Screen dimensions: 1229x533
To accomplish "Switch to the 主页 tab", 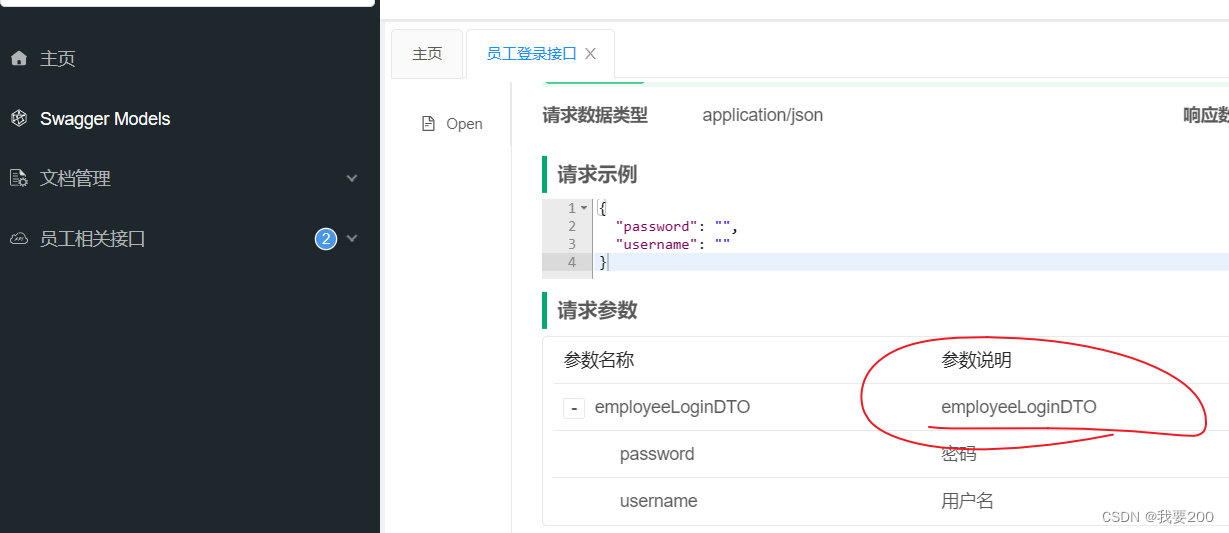I will [x=427, y=54].
